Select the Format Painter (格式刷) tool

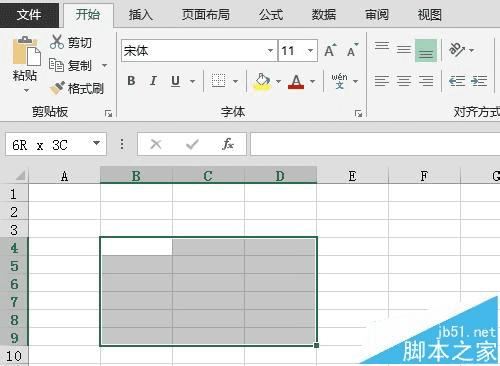click(76, 88)
